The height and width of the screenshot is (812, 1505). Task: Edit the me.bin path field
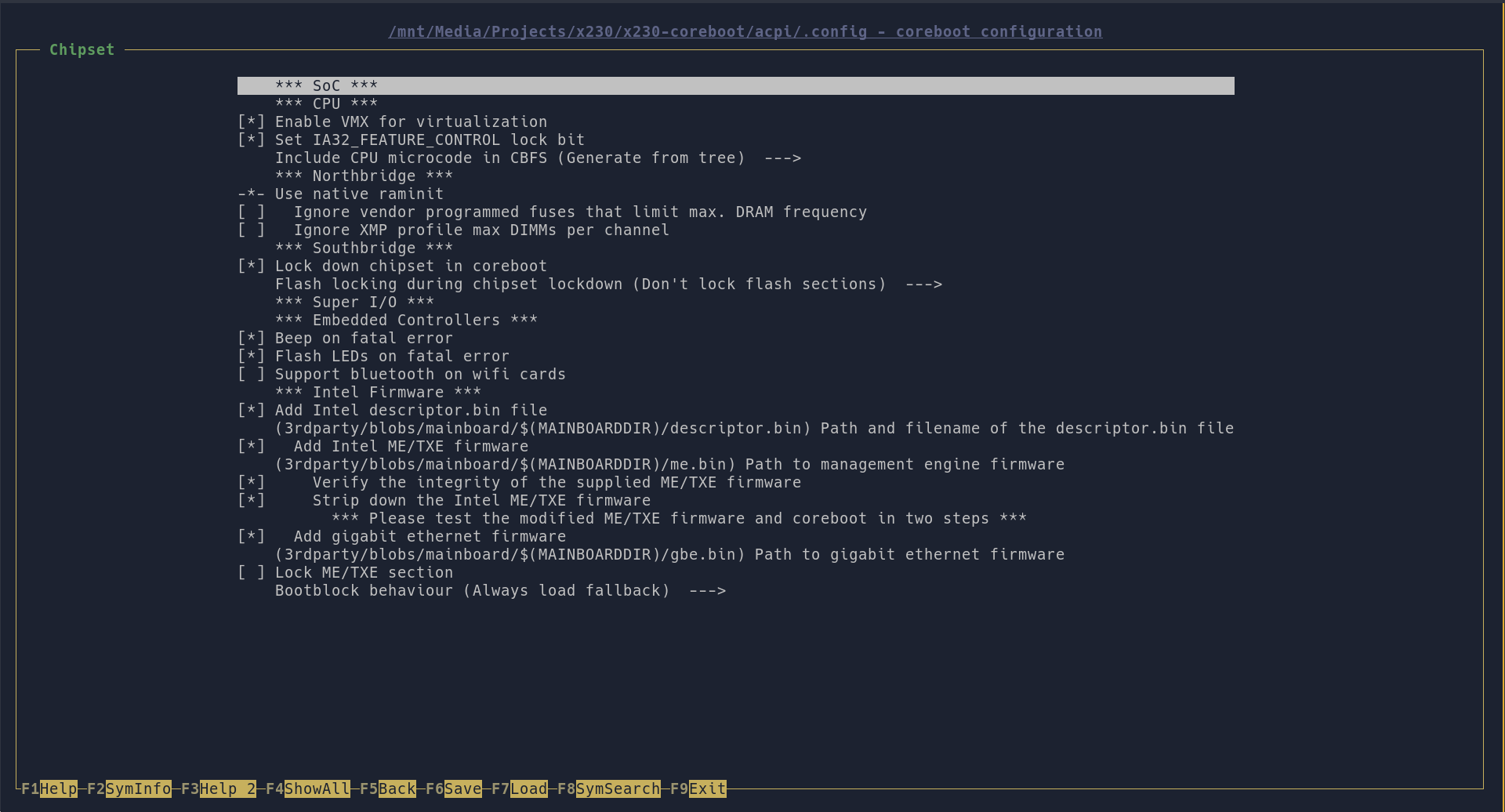pyautogui.click(x=670, y=464)
